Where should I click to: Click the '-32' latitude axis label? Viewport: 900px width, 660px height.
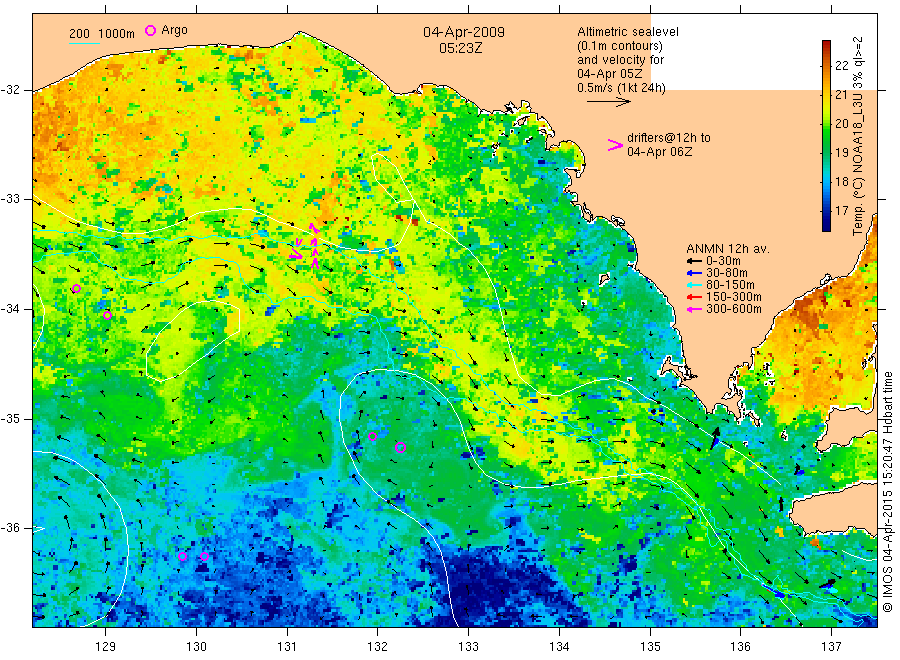tap(10, 90)
